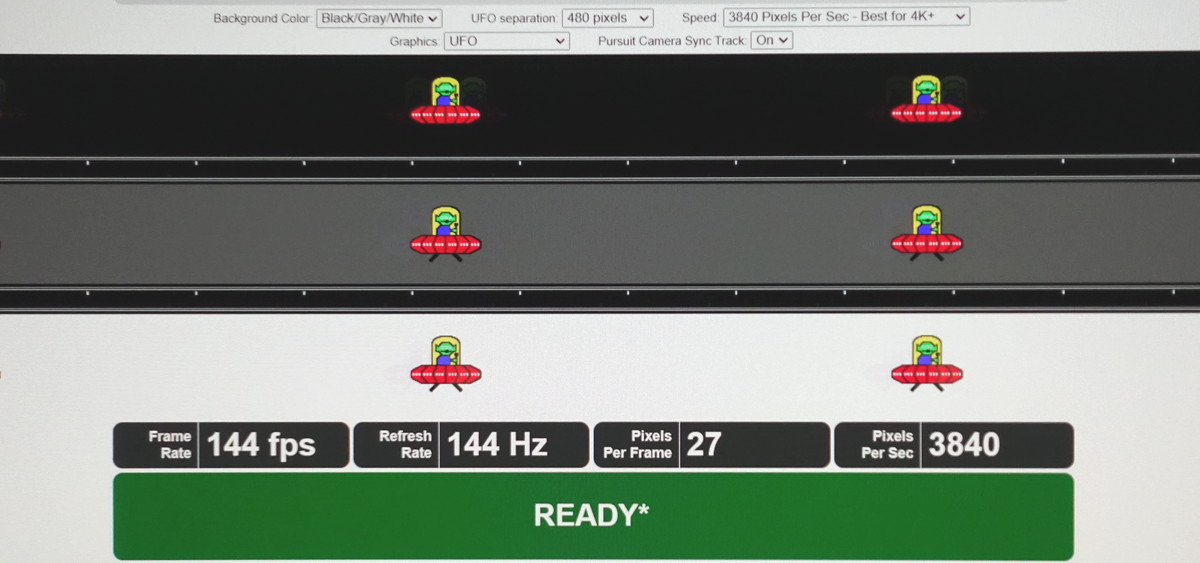
Task: Click the left UFO in the gray band
Action: pyautogui.click(x=446, y=233)
